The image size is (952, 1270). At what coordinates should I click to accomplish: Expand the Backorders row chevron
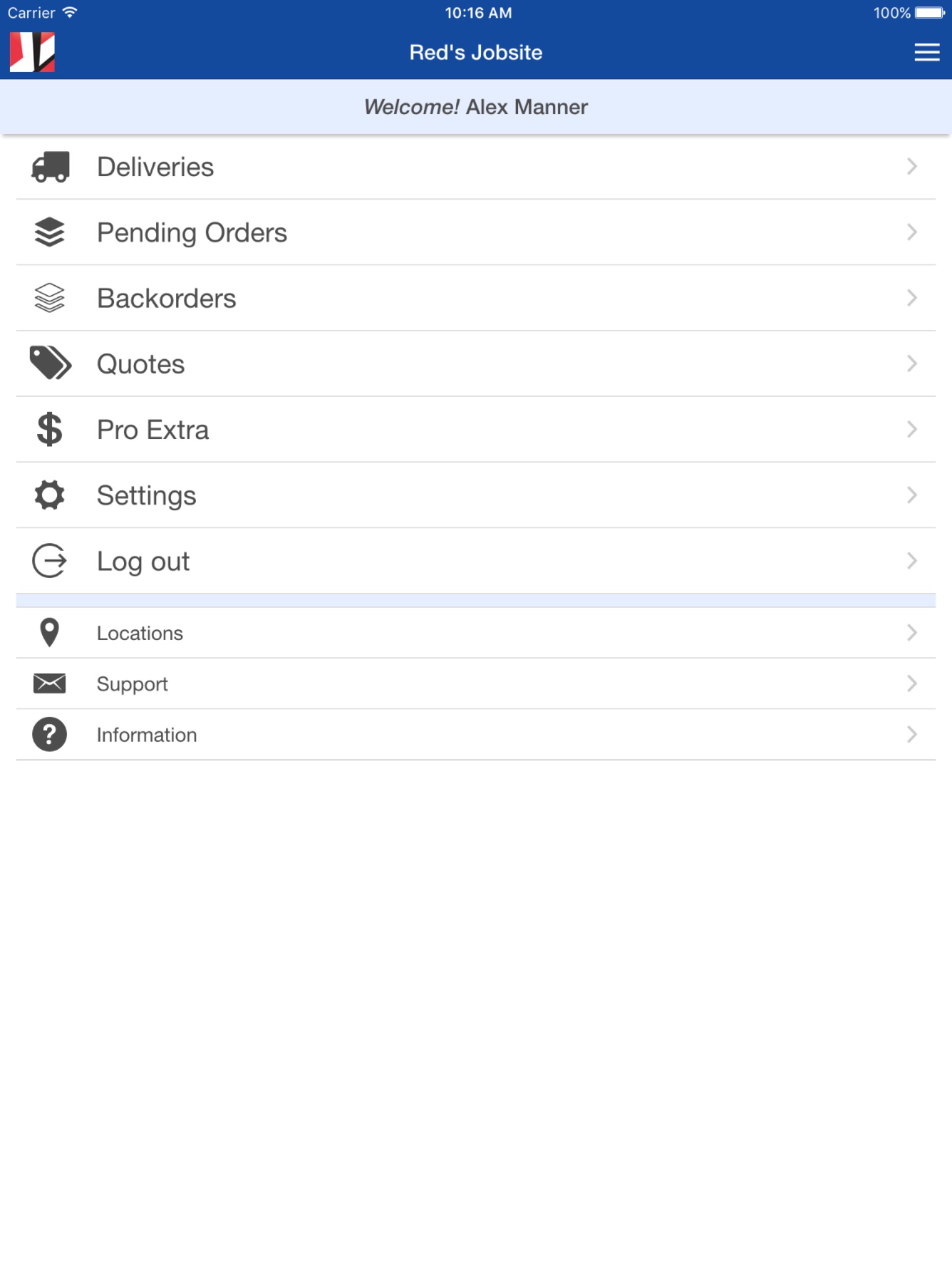(912, 298)
